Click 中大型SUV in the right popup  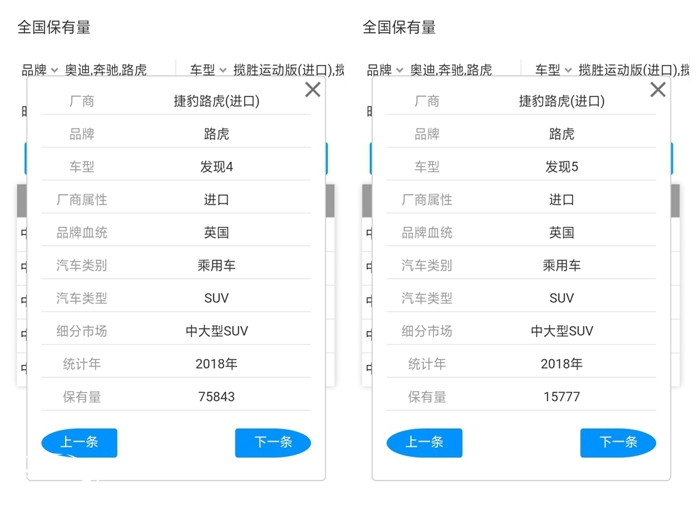pyautogui.click(x=562, y=331)
